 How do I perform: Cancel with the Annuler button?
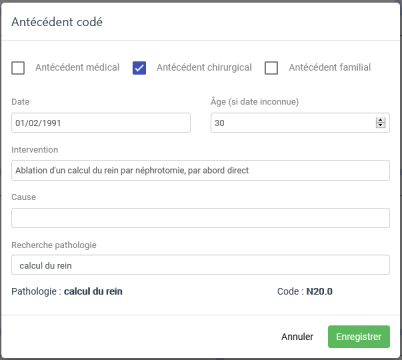(x=297, y=337)
